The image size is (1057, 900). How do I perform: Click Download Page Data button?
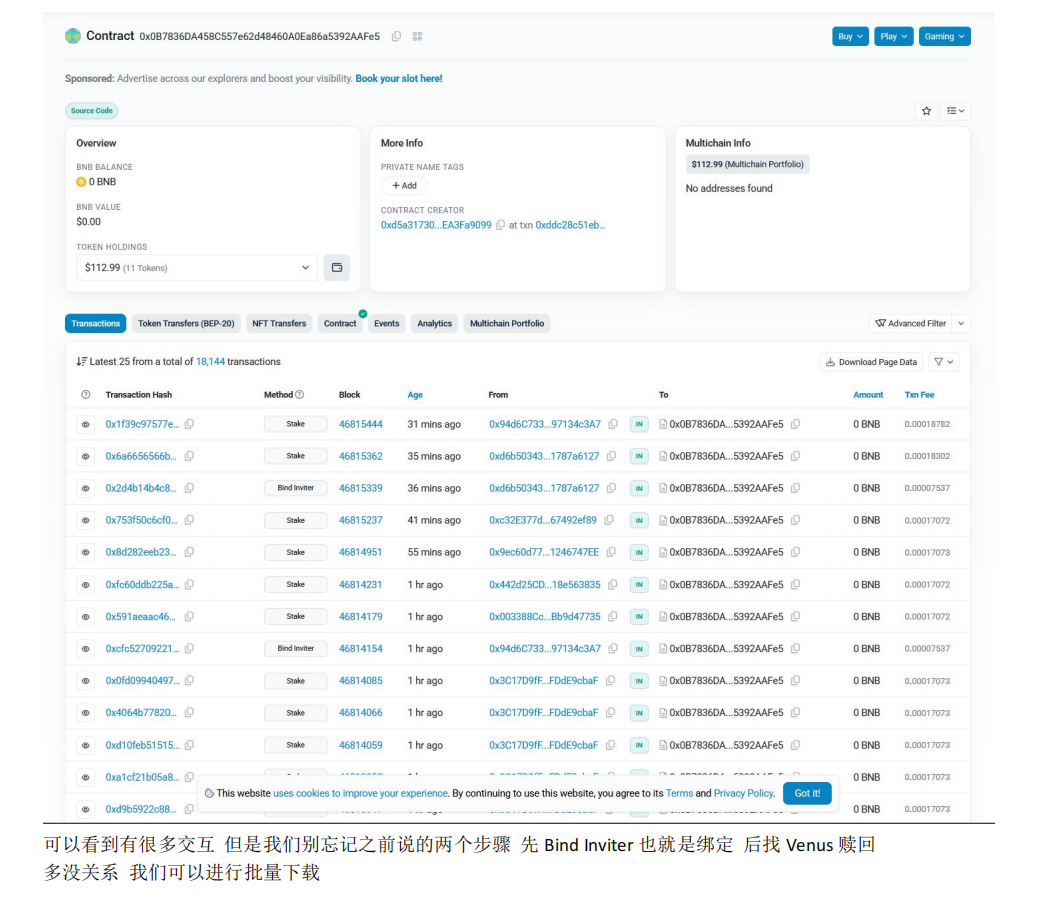tap(870, 362)
